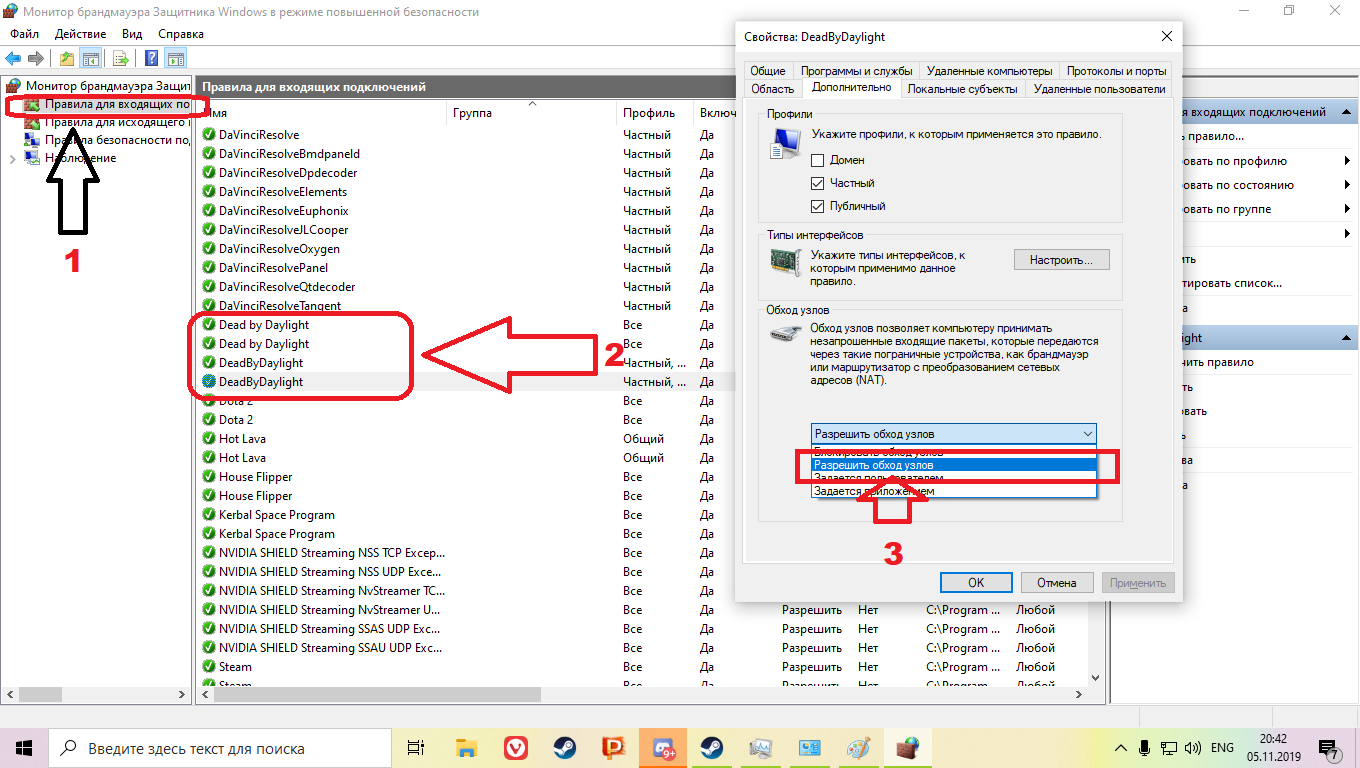Screen dimensions: 1360x768
Task: Open the Вид menu
Action: tap(132, 34)
